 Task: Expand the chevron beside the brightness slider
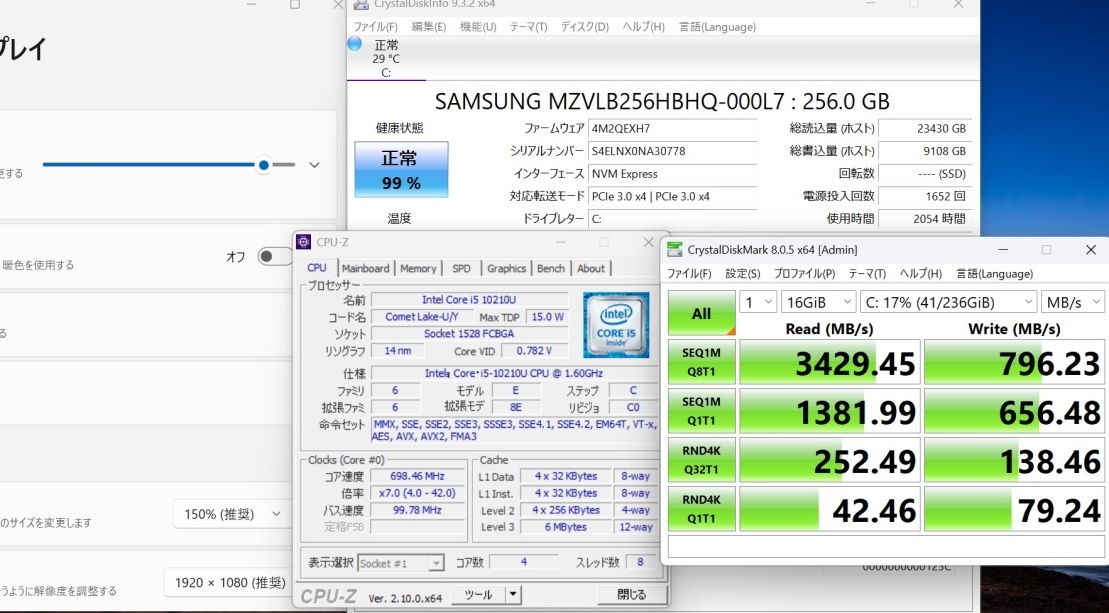pyautogui.click(x=314, y=165)
